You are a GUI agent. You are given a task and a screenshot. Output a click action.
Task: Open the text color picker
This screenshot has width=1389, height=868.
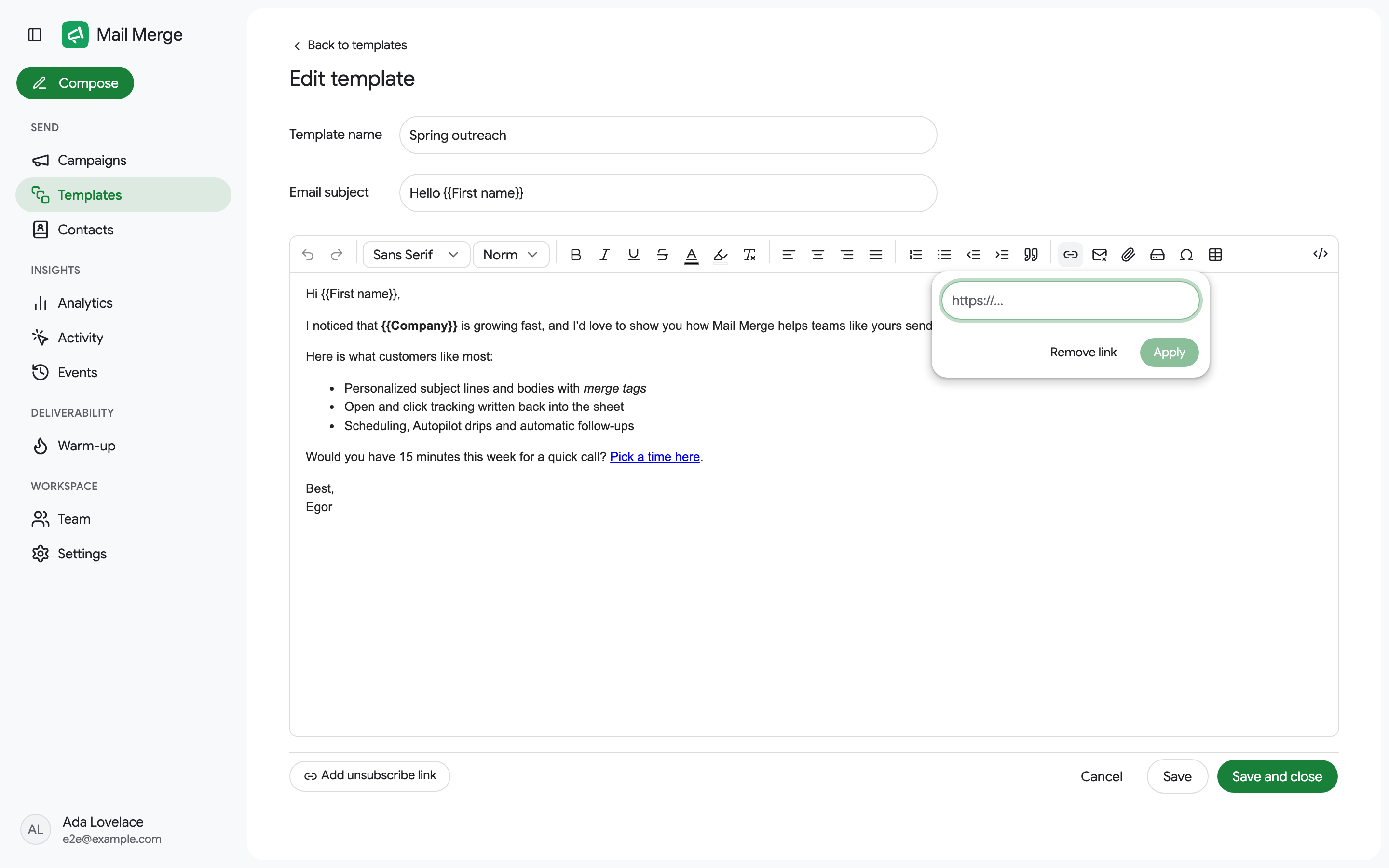[x=692, y=254]
